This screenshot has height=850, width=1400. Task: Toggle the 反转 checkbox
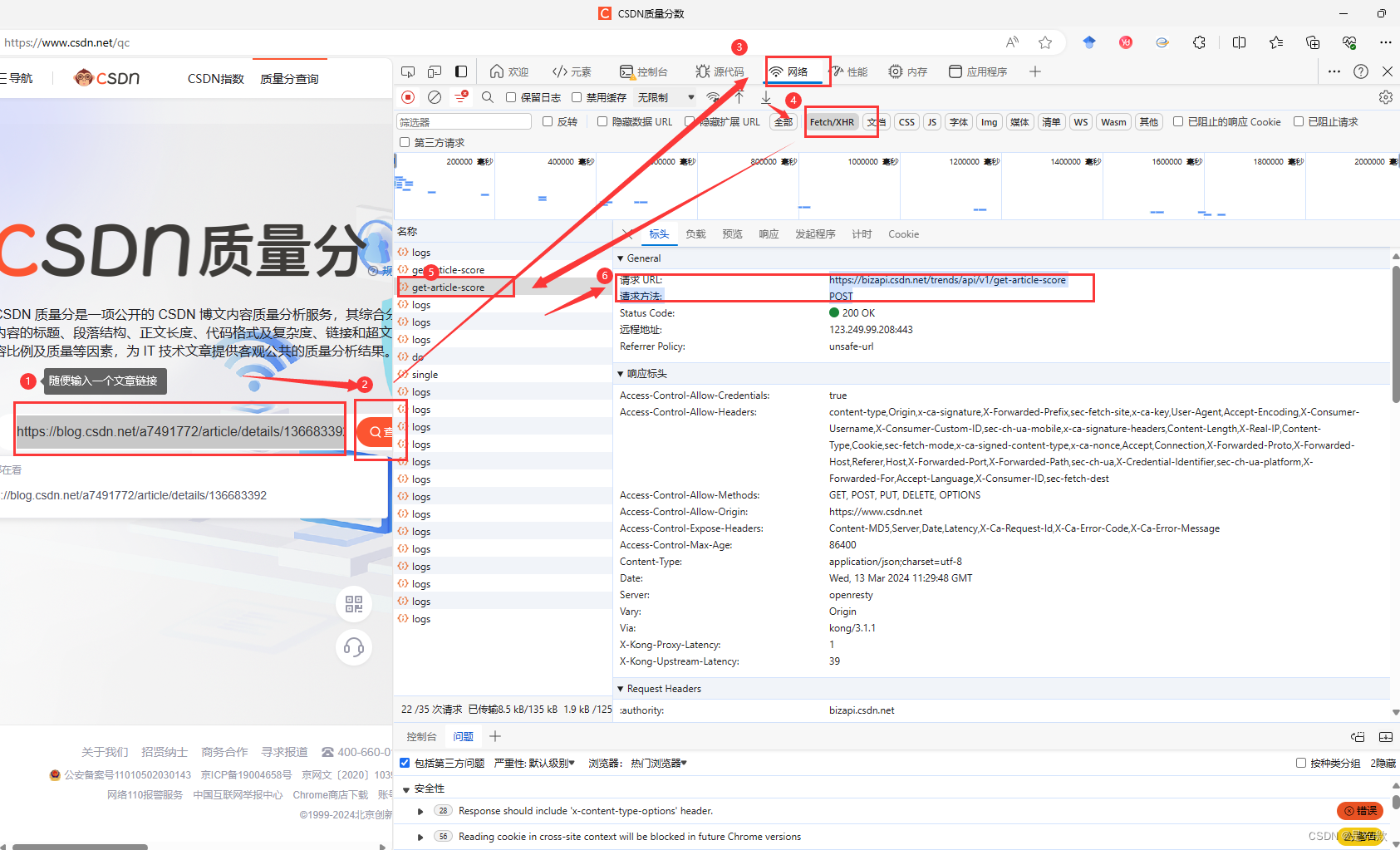[x=548, y=121]
